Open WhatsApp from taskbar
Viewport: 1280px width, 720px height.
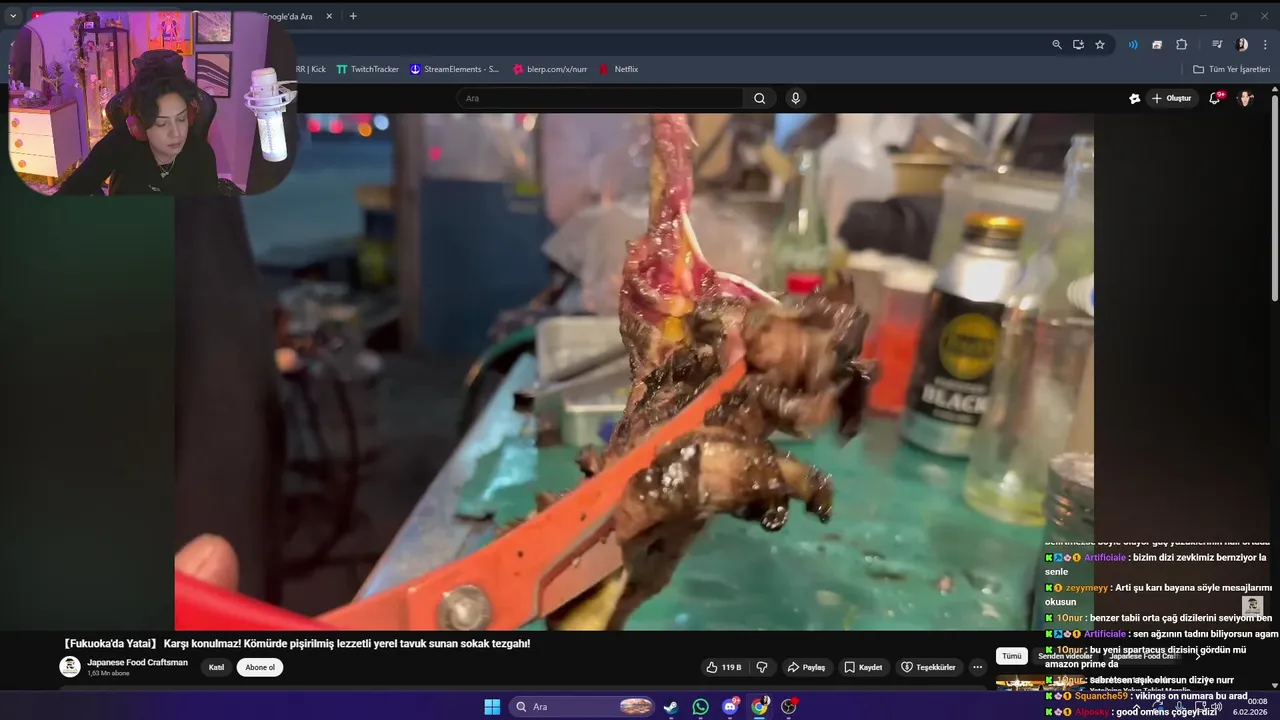coord(700,707)
